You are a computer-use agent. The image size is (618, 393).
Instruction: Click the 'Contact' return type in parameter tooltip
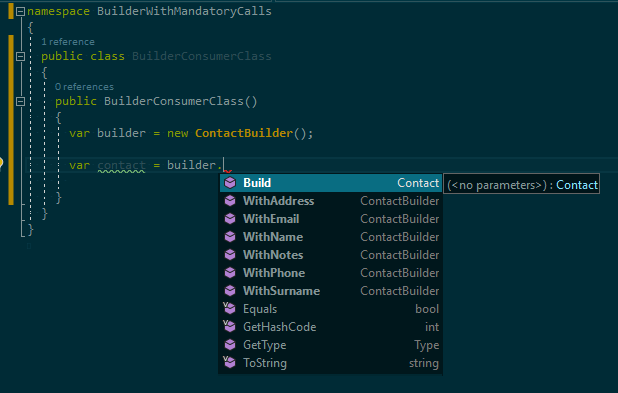pos(577,185)
